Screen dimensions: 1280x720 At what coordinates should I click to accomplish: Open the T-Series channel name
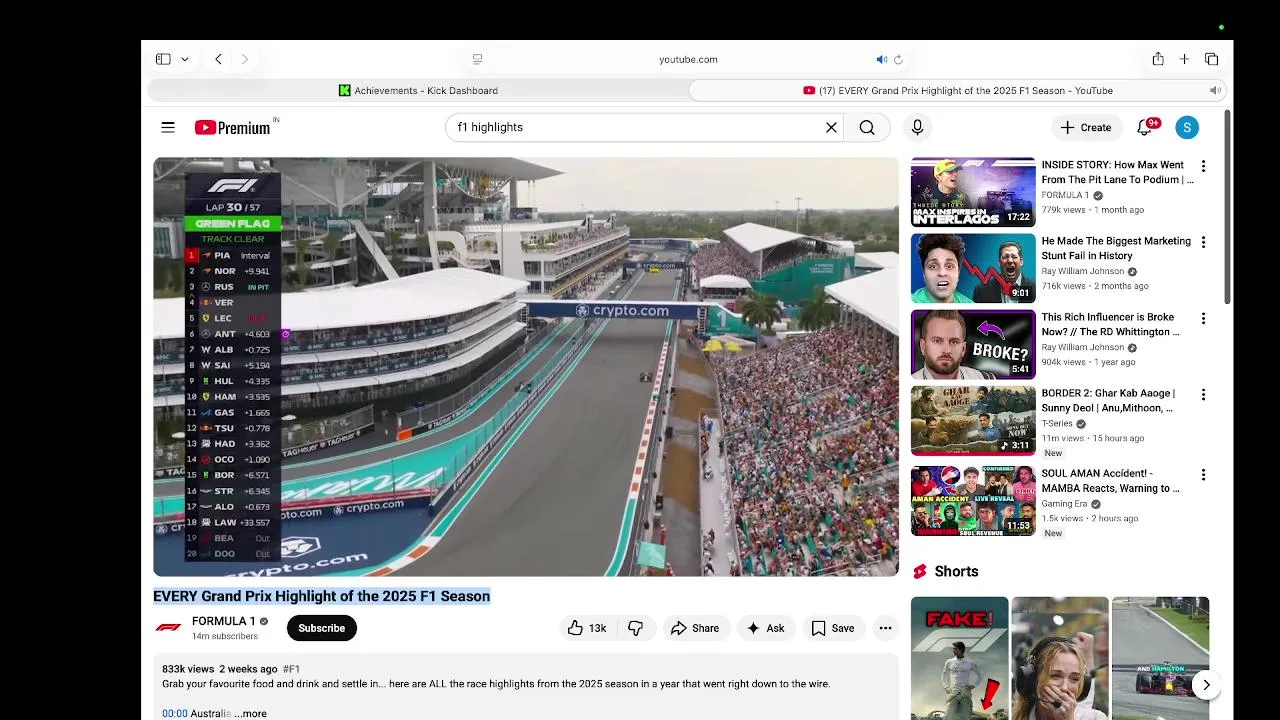coord(1057,423)
